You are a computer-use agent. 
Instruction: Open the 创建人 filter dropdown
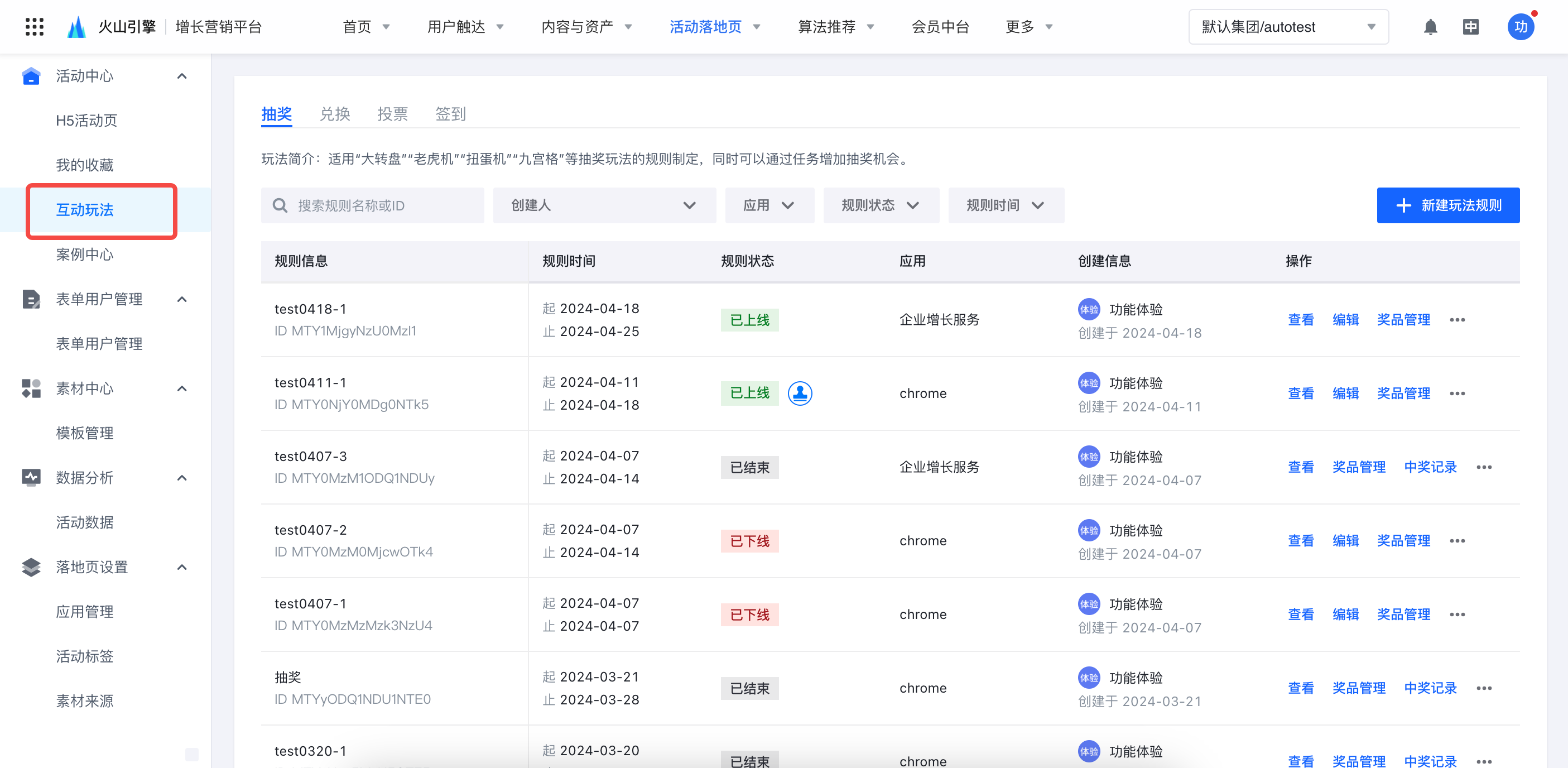pyautogui.click(x=604, y=205)
